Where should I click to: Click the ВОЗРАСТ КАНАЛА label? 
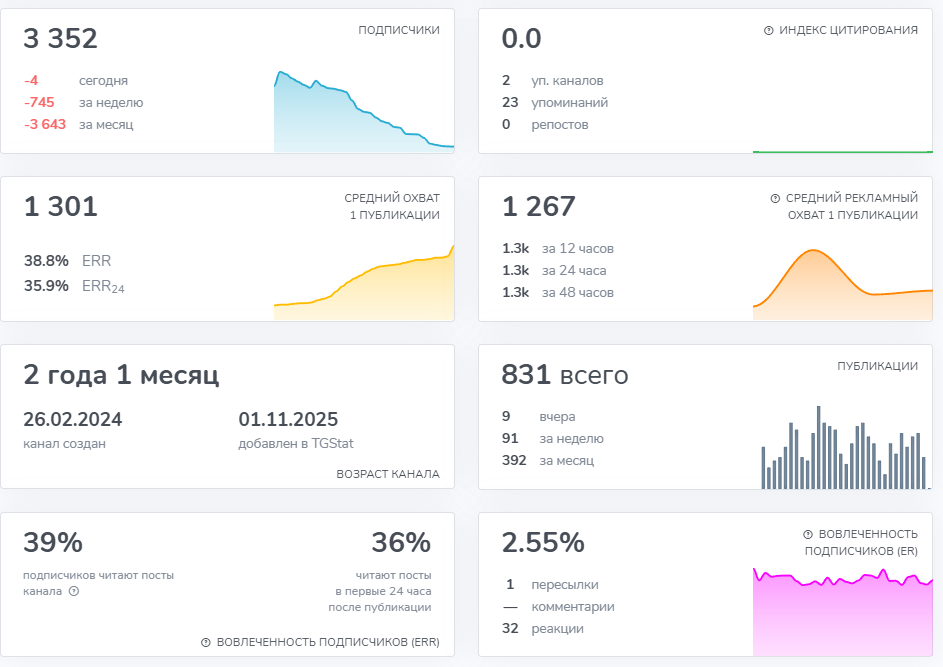(x=388, y=474)
